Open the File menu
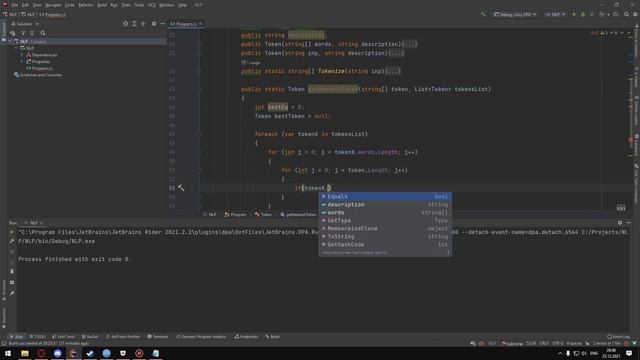Screen dimensions: 640x360 tap(15, 5)
